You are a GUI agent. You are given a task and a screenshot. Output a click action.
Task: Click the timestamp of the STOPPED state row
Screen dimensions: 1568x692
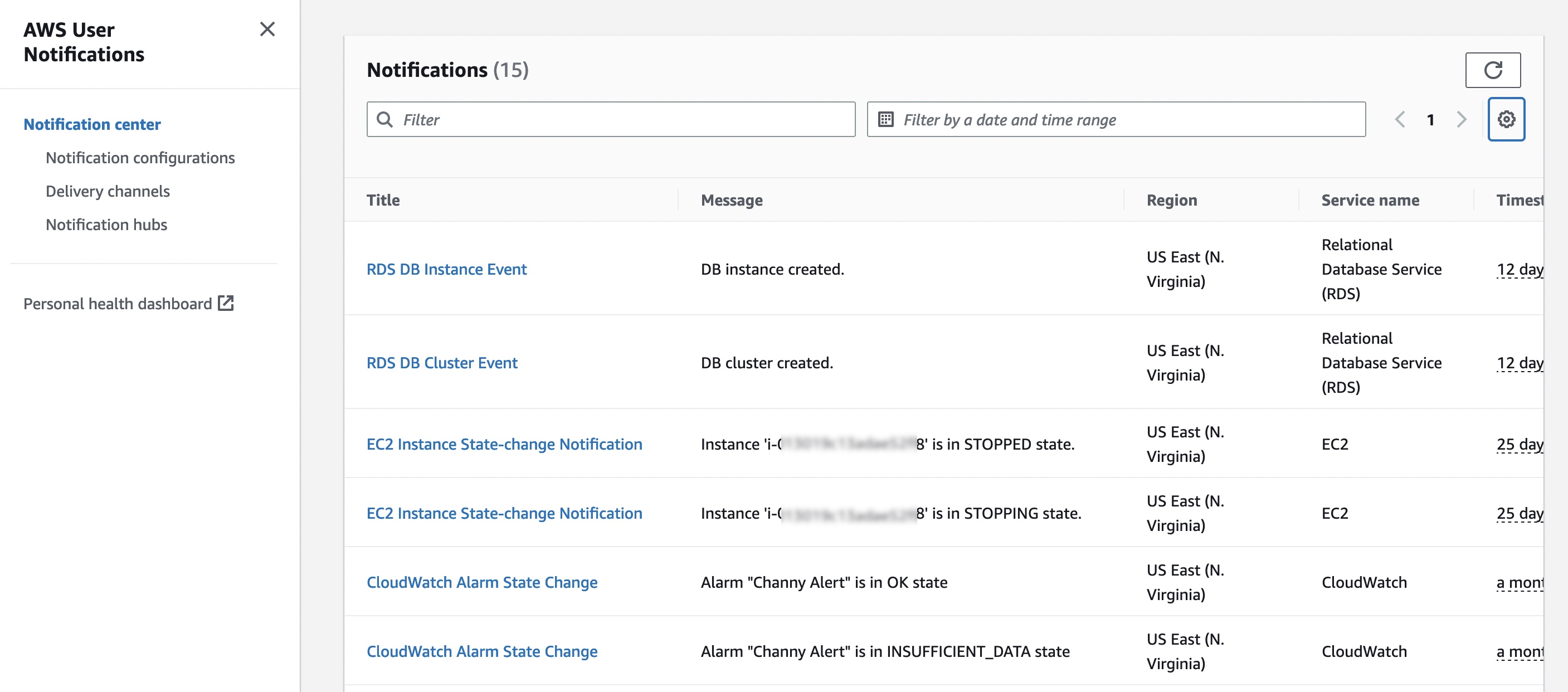tap(1520, 445)
